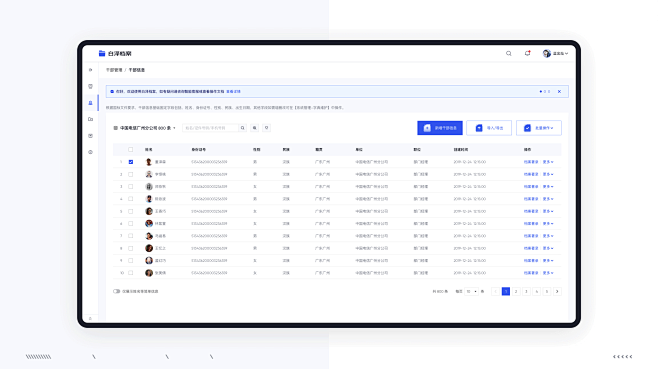Go to page 3 in pagination

(526, 291)
